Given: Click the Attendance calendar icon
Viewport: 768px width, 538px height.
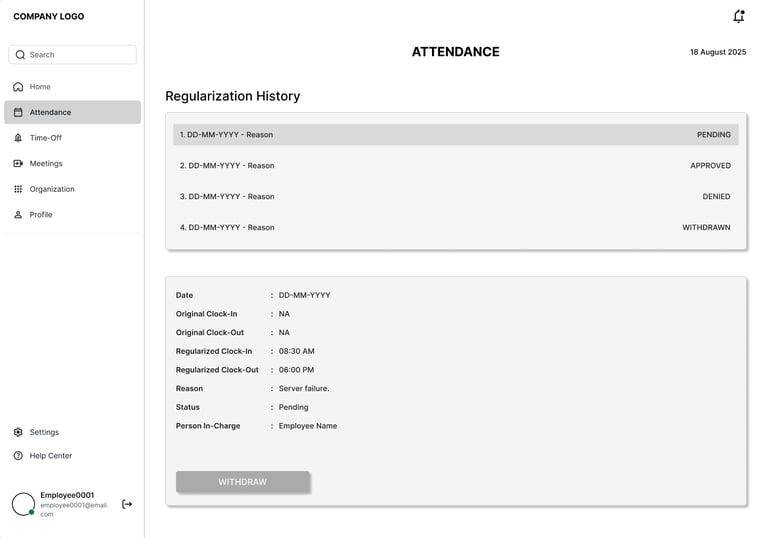Looking at the screenshot, I should [x=18, y=113].
